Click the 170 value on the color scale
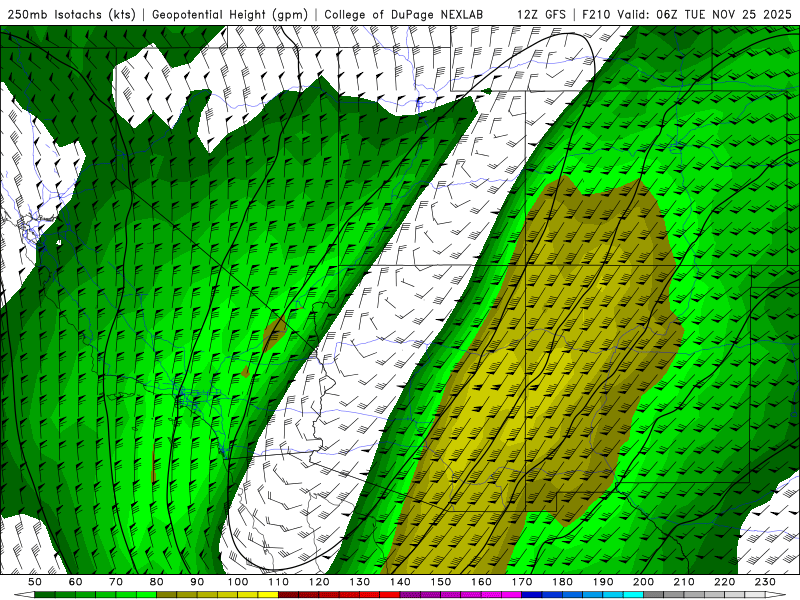This screenshot has height=600, width=800. [x=522, y=582]
